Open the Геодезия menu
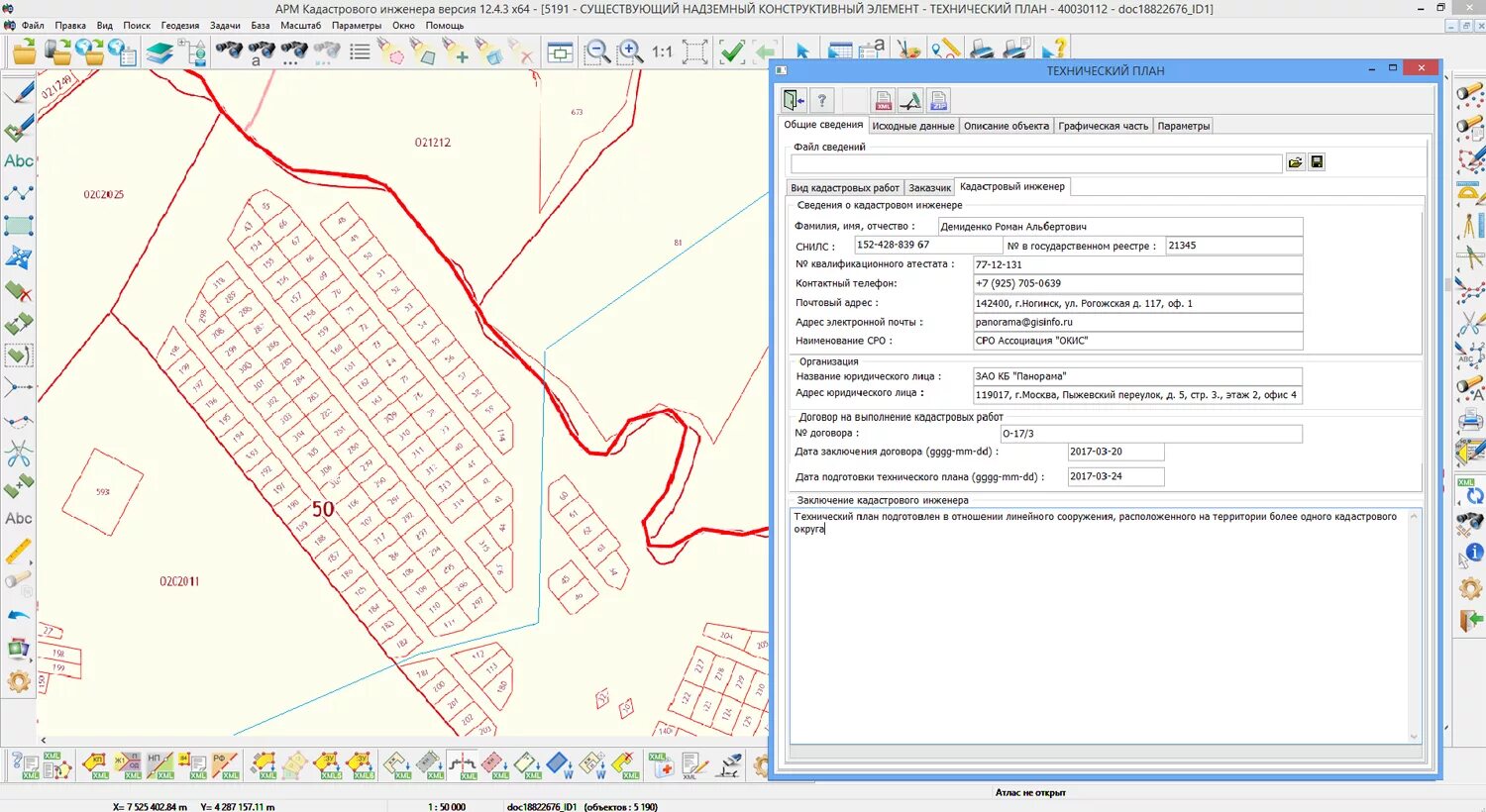 pyautogui.click(x=180, y=26)
